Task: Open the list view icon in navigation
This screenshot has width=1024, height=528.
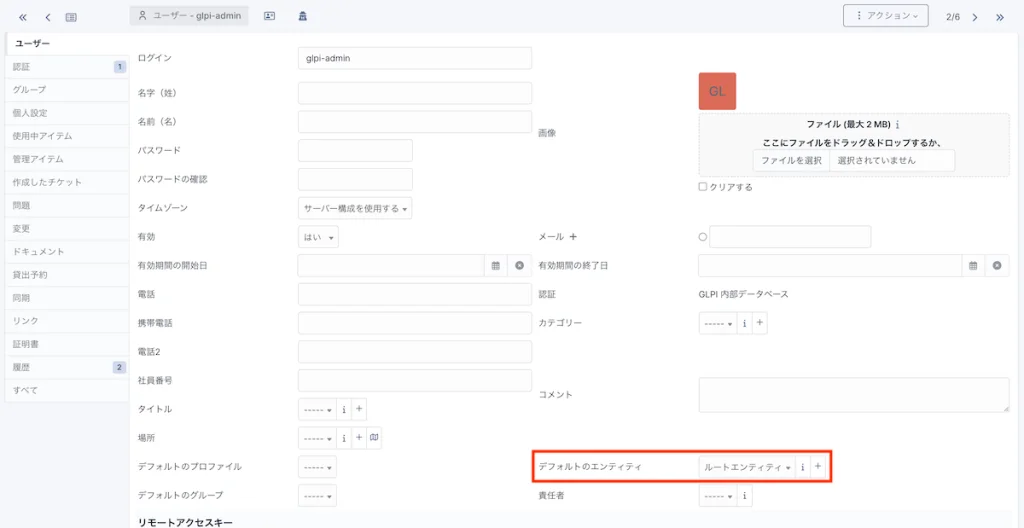Action: point(71,17)
